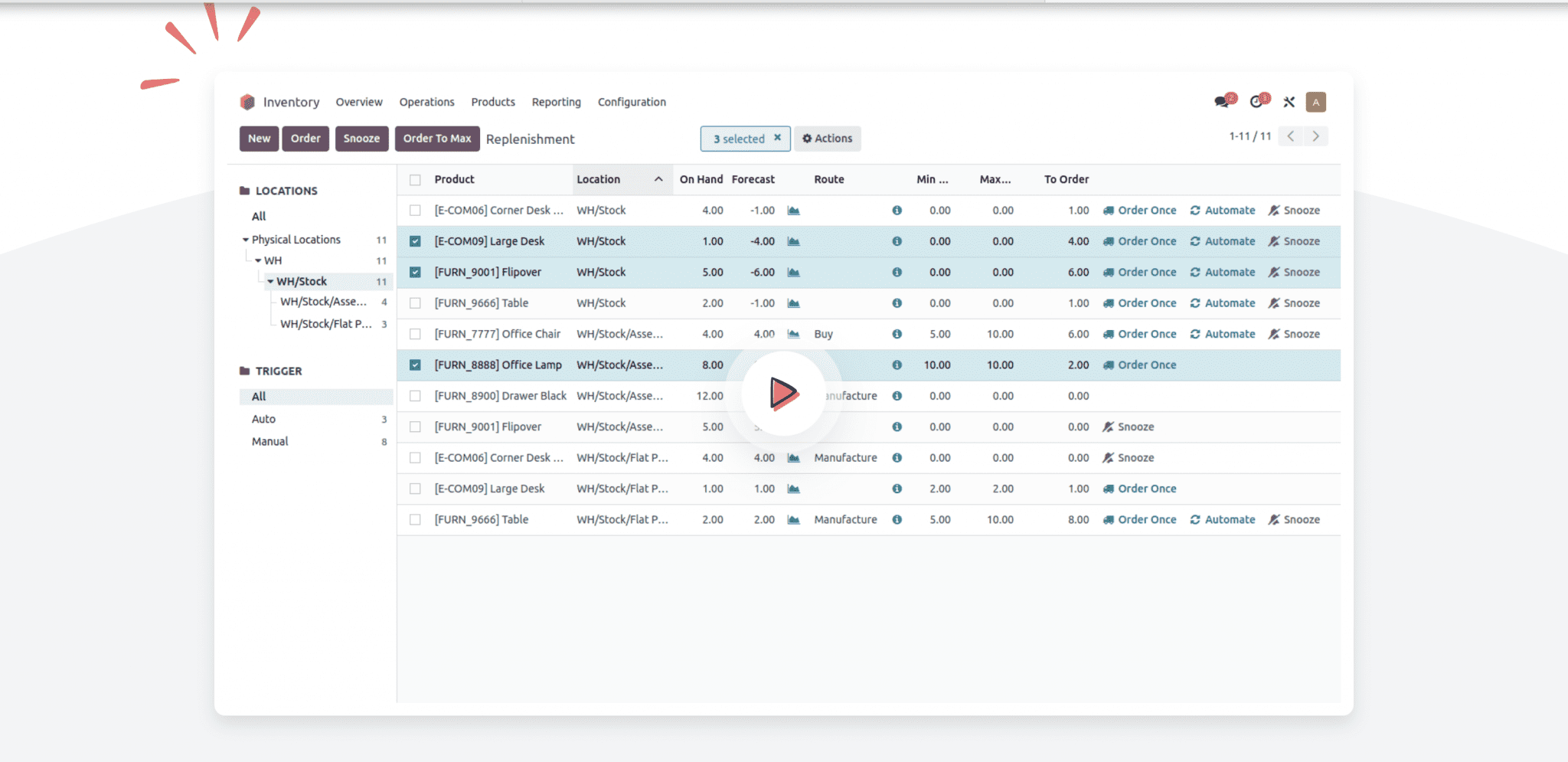Click info icon on the Office Chair row
The height and width of the screenshot is (762, 1568).
click(897, 334)
